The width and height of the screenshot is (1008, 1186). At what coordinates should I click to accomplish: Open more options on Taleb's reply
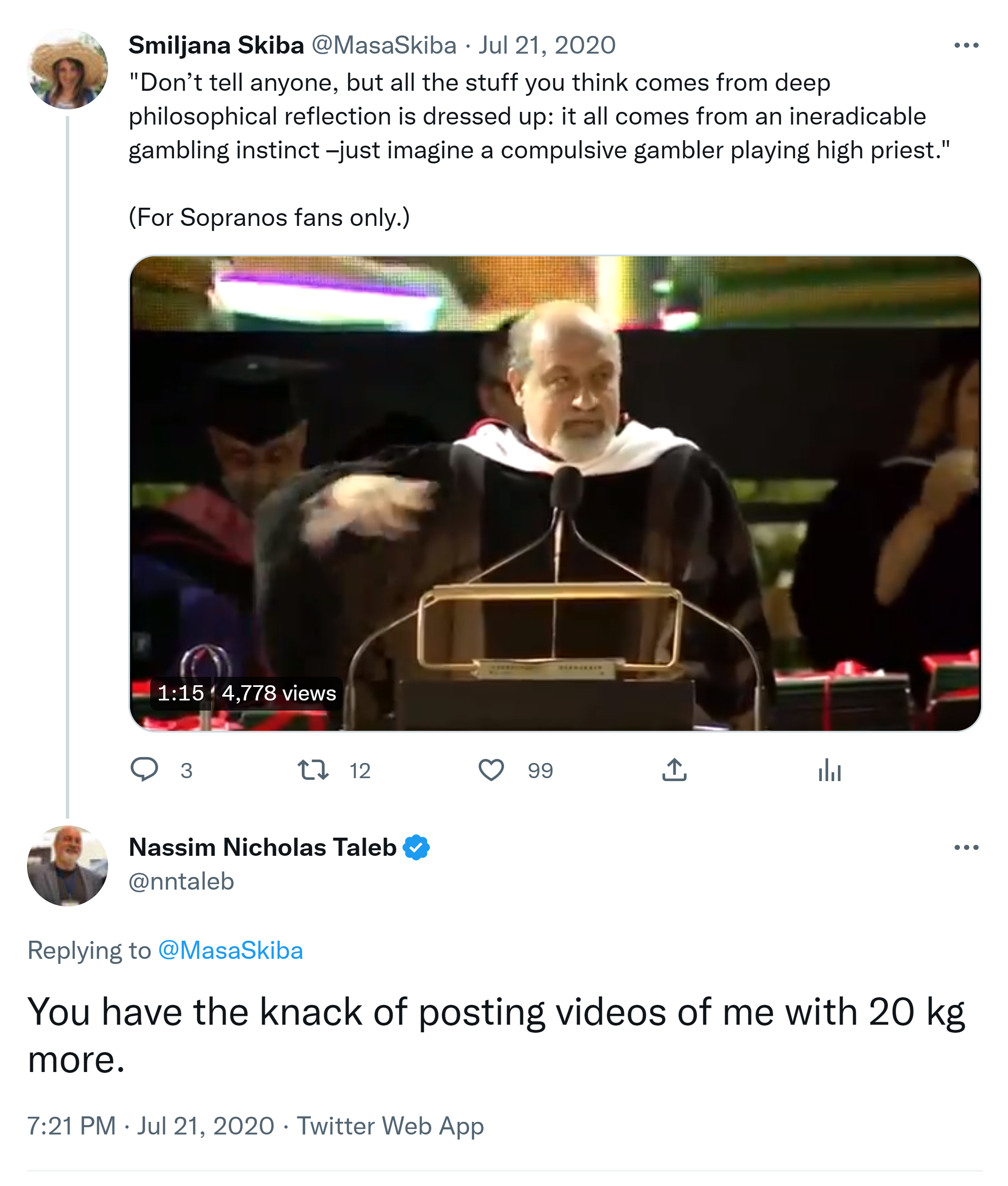[x=966, y=847]
